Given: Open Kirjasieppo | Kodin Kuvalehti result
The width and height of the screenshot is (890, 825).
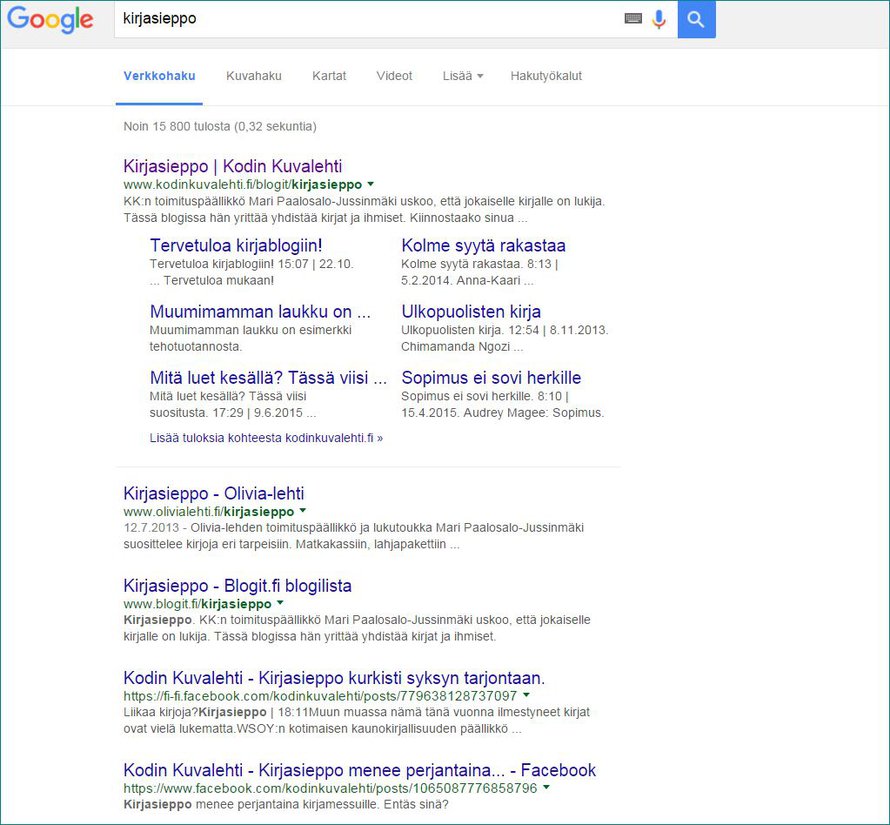Looking at the screenshot, I should coord(233,166).
